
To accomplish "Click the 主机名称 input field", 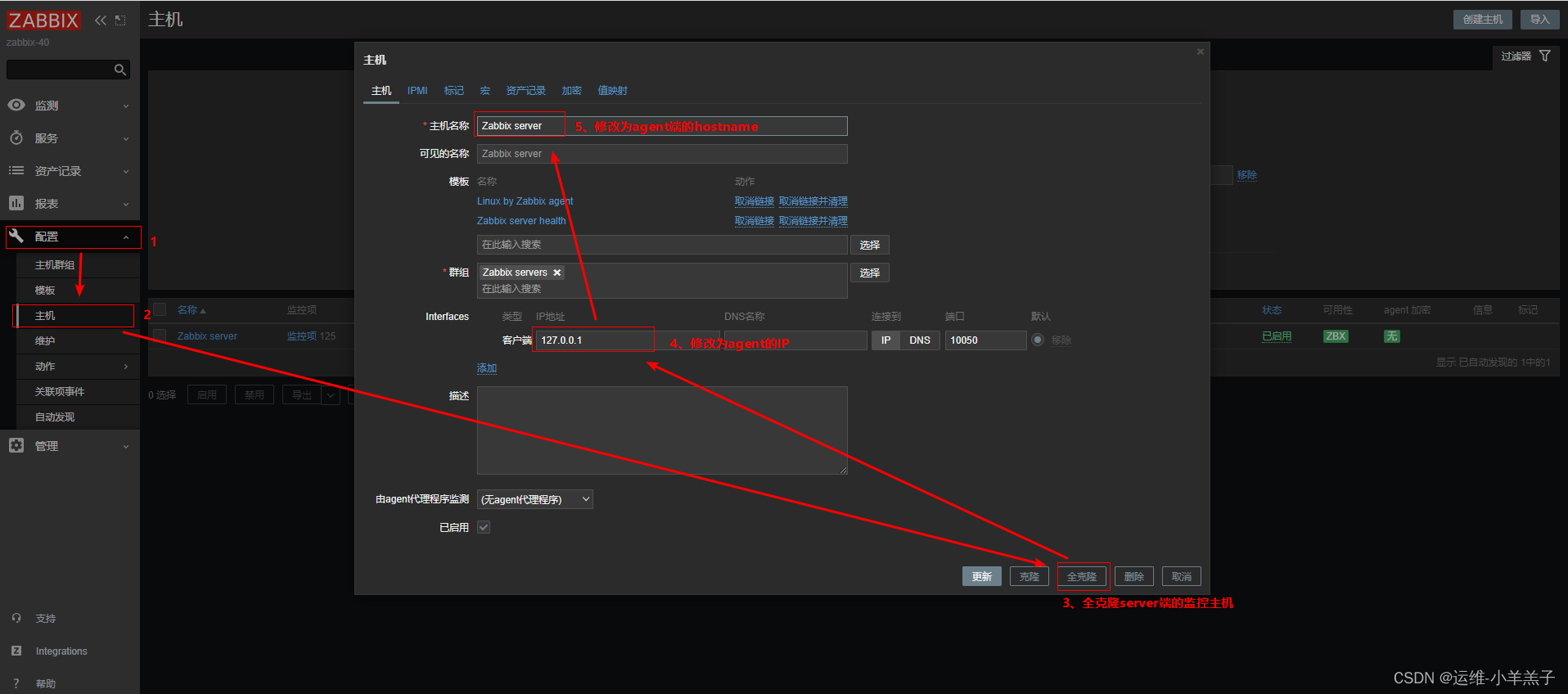I will pyautogui.click(x=662, y=126).
